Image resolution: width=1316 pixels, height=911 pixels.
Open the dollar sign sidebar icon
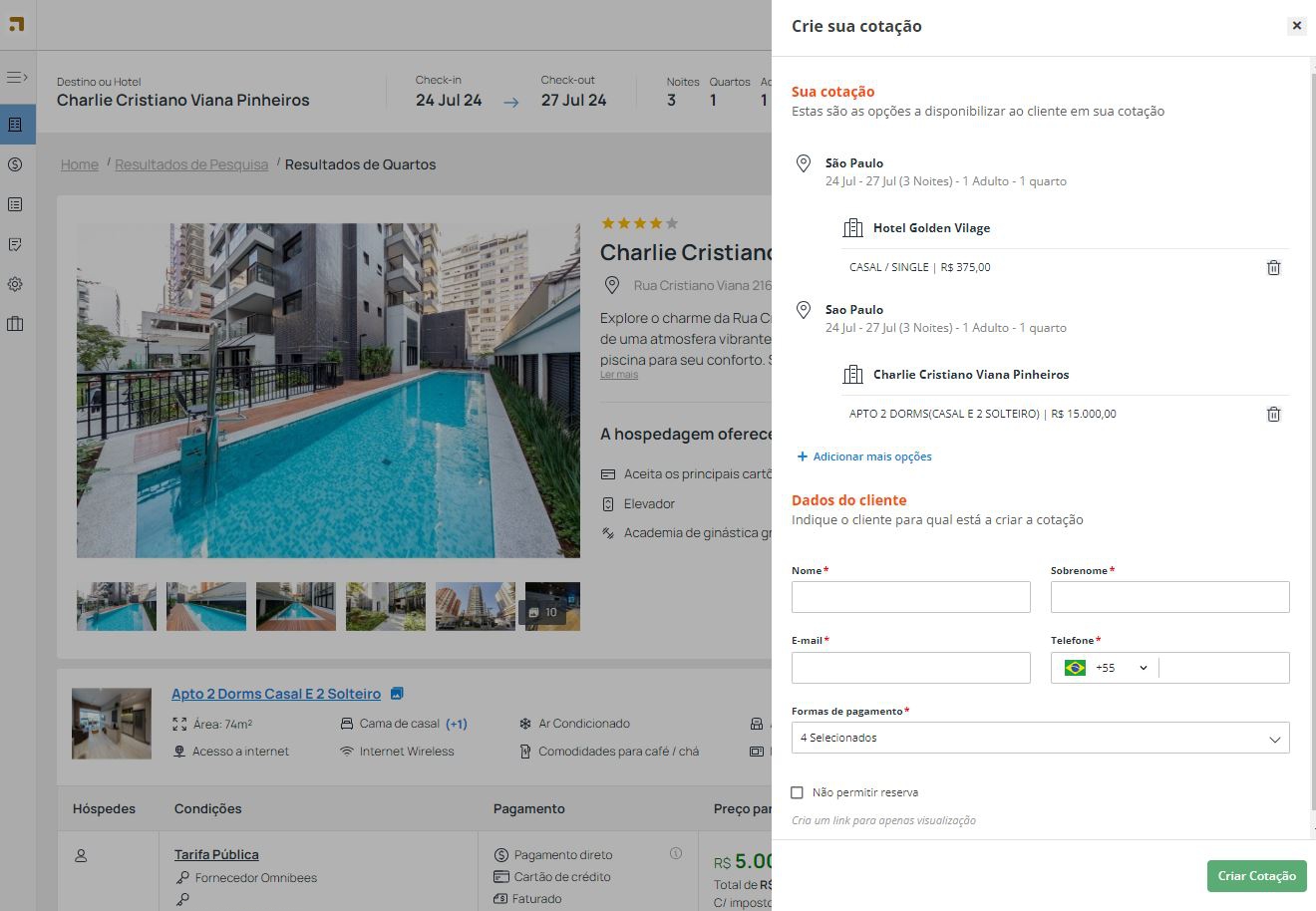tap(15, 164)
